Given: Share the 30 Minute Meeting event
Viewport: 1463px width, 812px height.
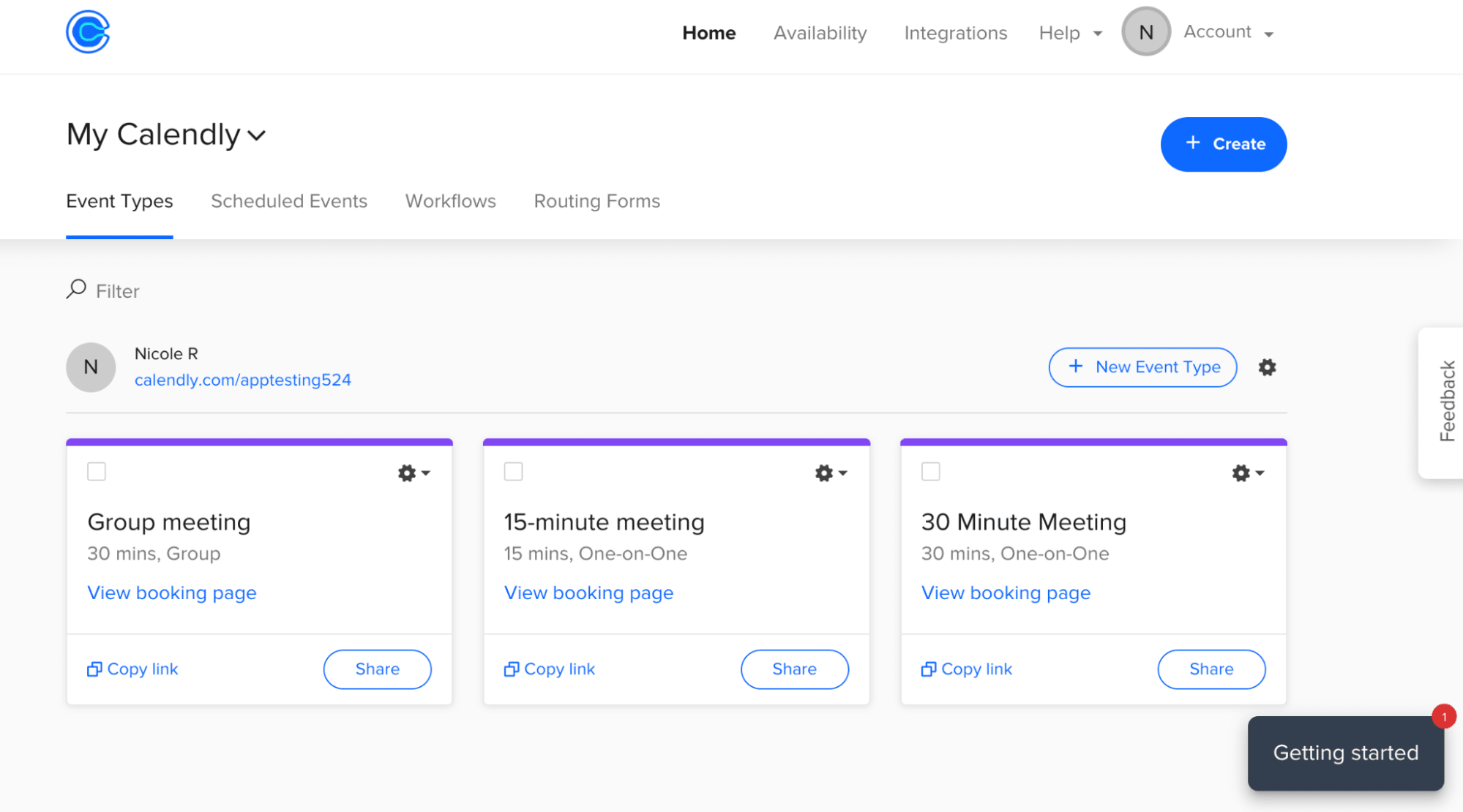Looking at the screenshot, I should (x=1210, y=668).
